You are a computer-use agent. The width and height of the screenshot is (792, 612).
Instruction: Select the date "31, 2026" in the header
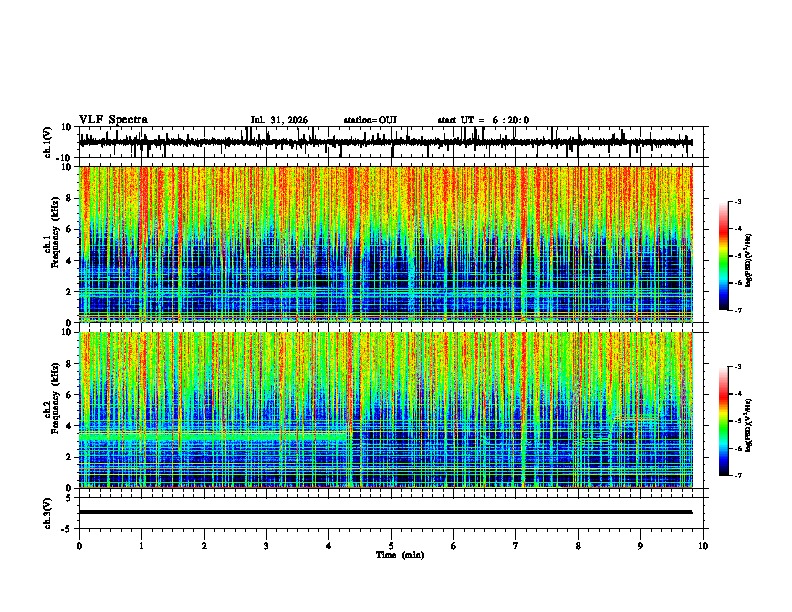pos(287,120)
